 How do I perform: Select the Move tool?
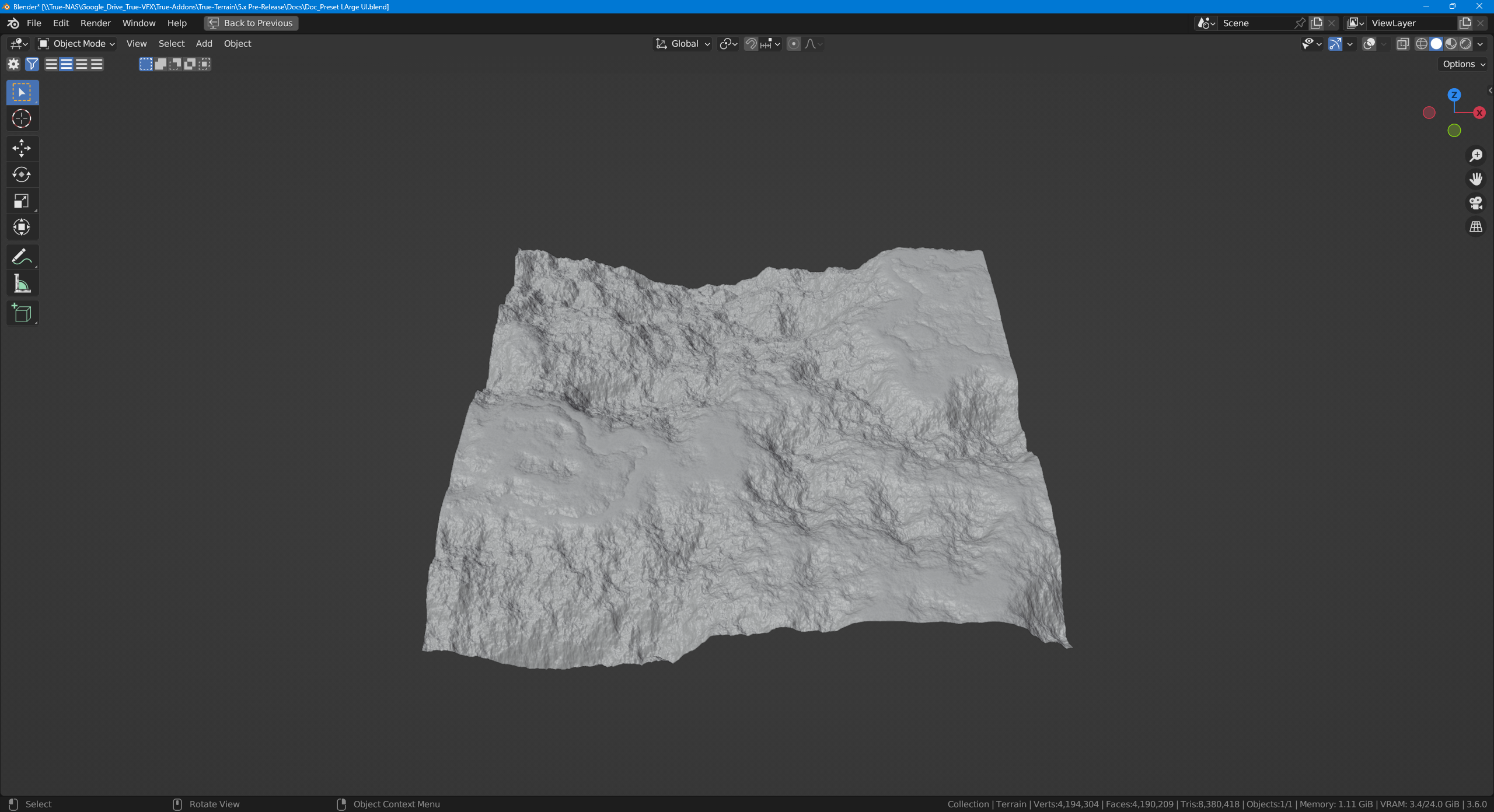point(22,148)
